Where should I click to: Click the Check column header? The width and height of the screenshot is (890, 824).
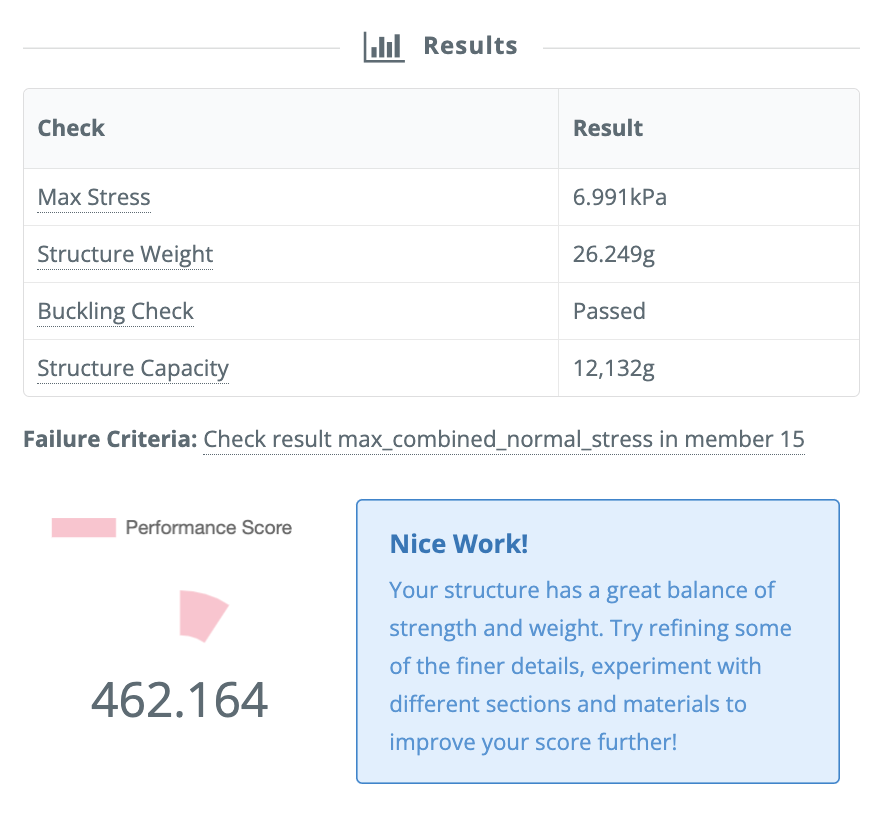pyautogui.click(x=71, y=128)
